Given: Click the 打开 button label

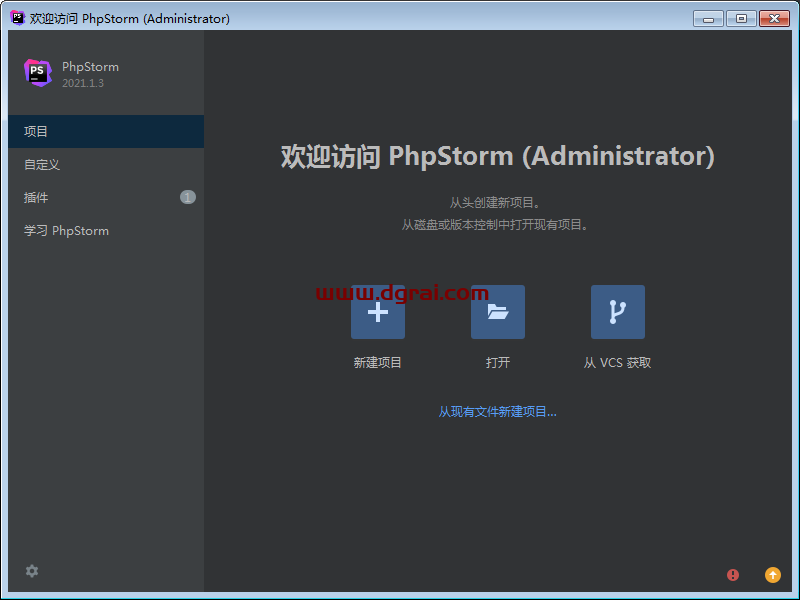Looking at the screenshot, I should coord(497,362).
